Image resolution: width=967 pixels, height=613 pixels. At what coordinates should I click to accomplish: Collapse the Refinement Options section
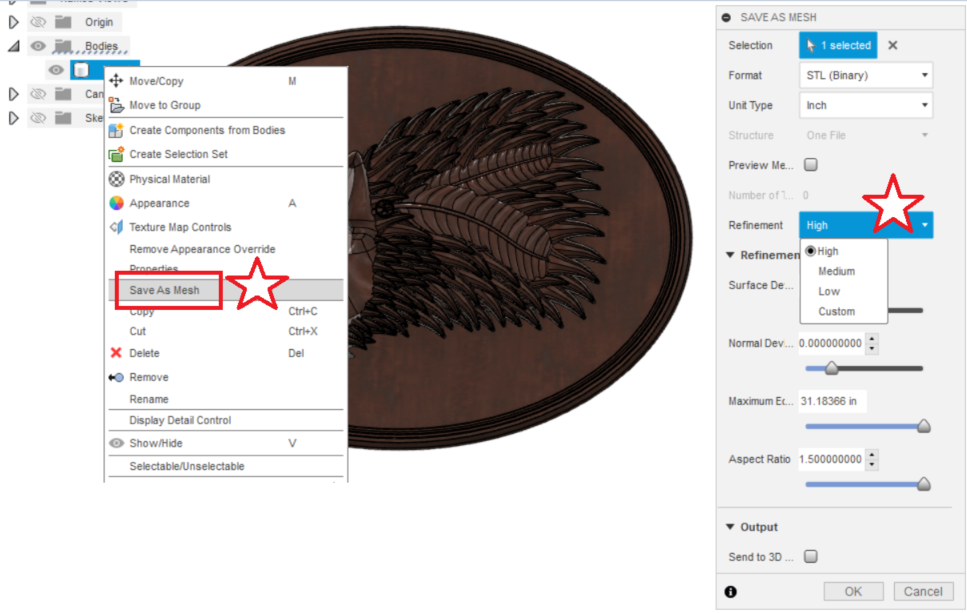(730, 255)
